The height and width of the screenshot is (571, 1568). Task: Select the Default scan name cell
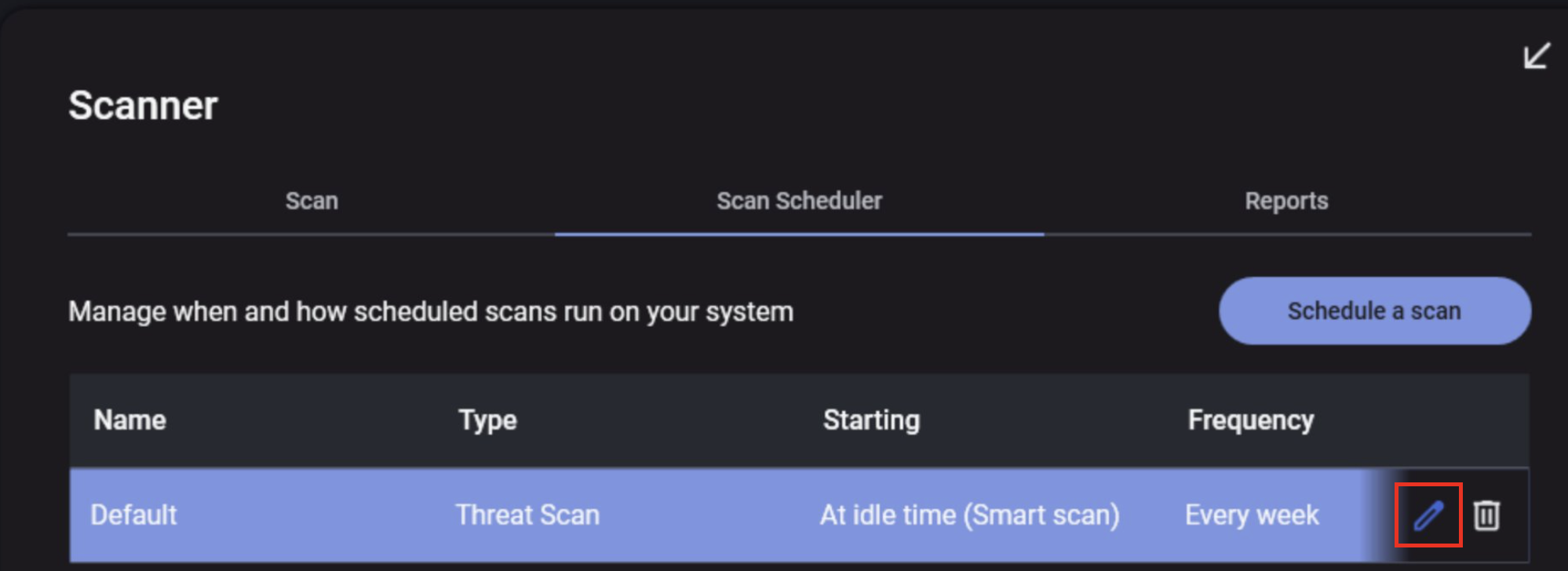(134, 515)
